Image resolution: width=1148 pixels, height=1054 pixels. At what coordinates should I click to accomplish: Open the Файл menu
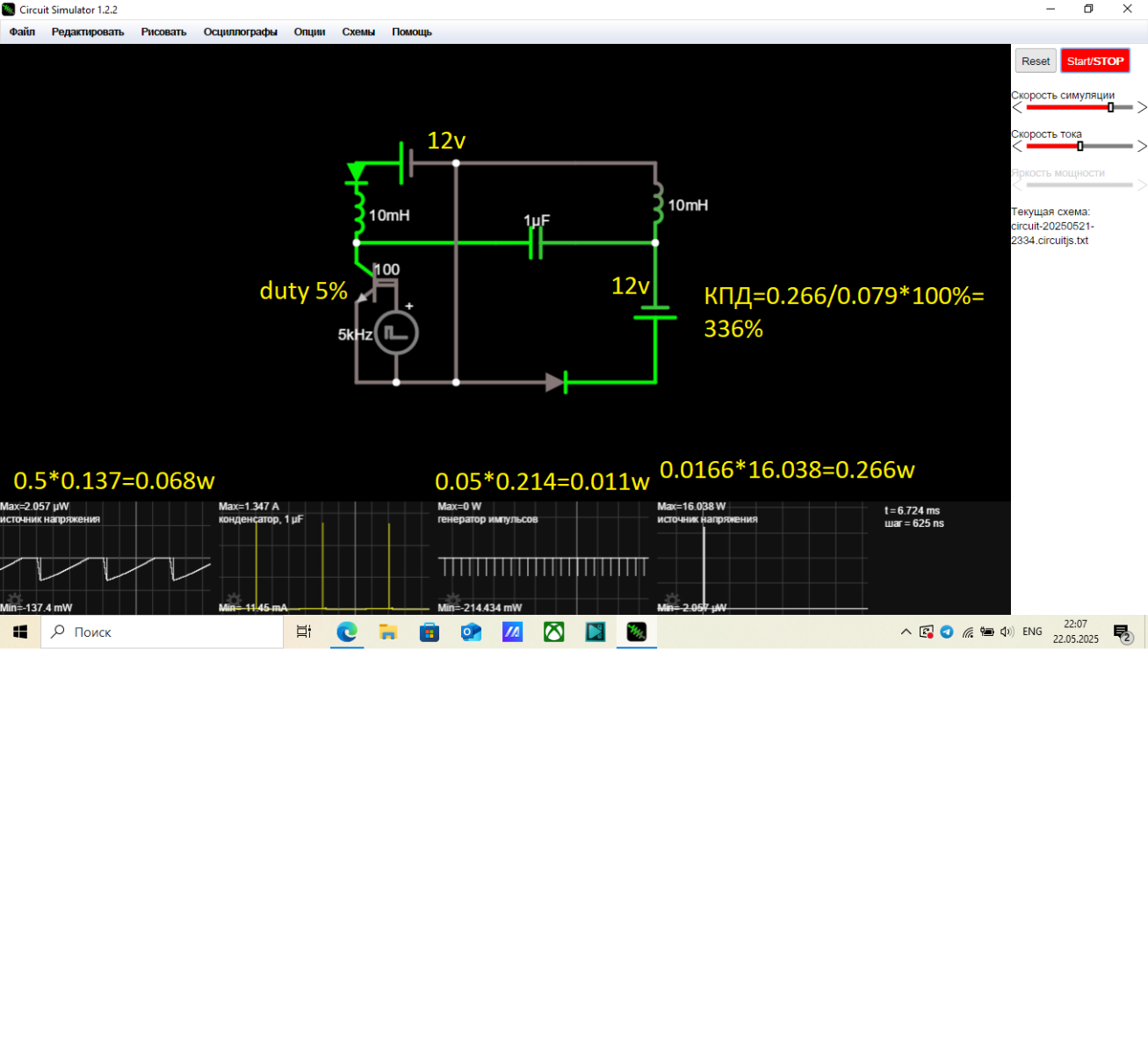tap(22, 32)
